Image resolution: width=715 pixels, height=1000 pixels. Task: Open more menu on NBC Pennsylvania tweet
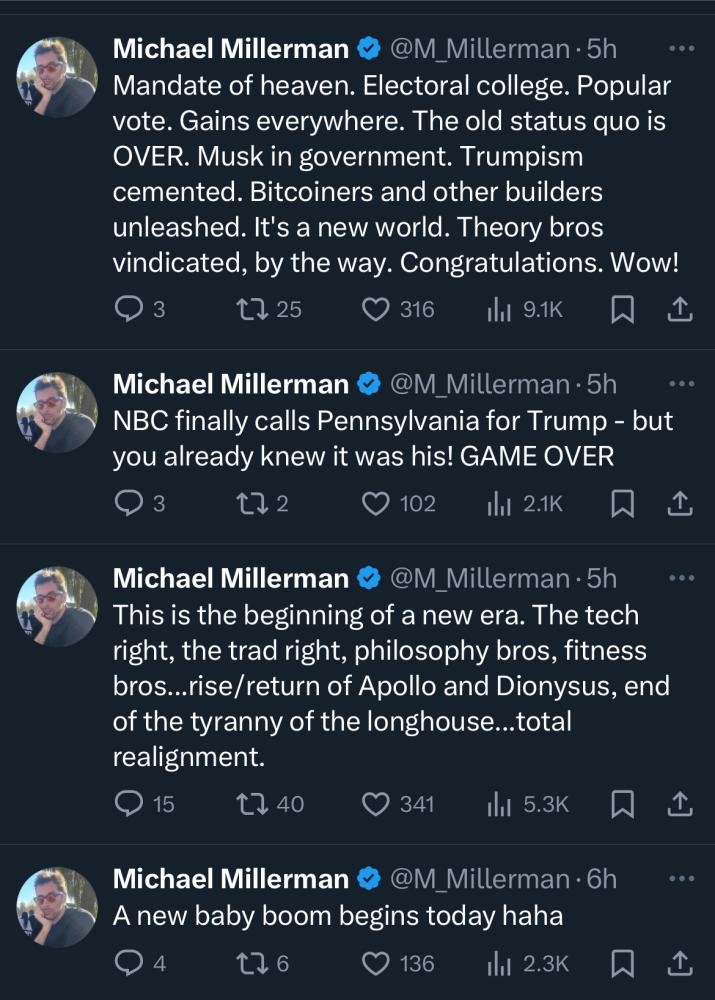(x=680, y=384)
